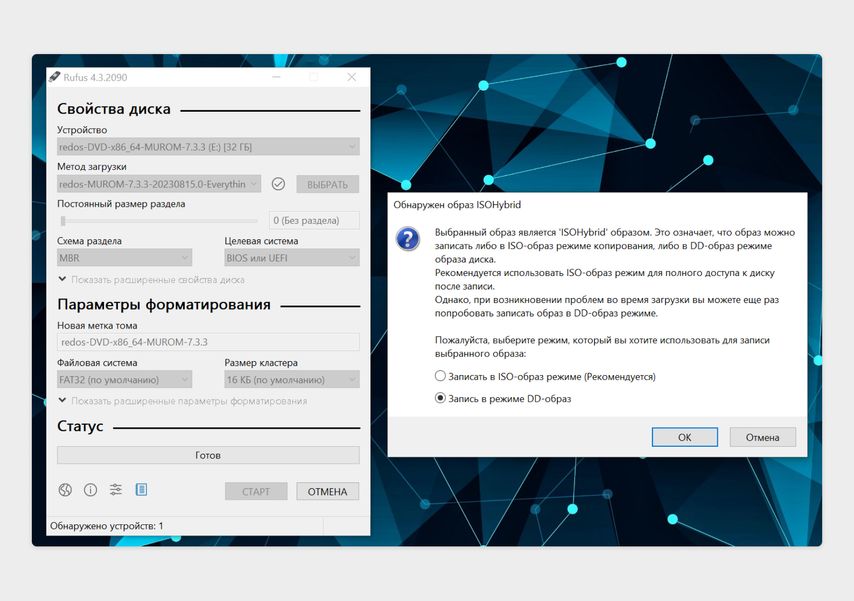Screen dimensions: 854x601
Task: Open the Целевая система dropdown
Action: [292, 258]
